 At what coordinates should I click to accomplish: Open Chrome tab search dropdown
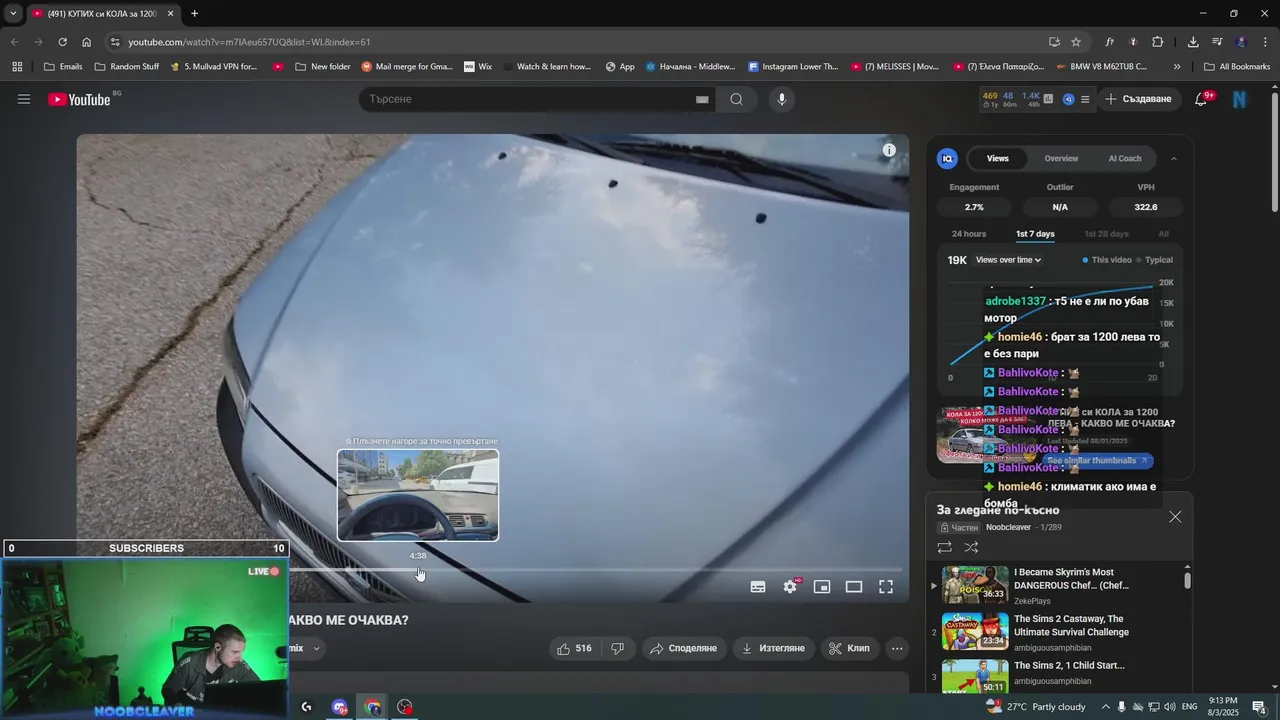13,14
